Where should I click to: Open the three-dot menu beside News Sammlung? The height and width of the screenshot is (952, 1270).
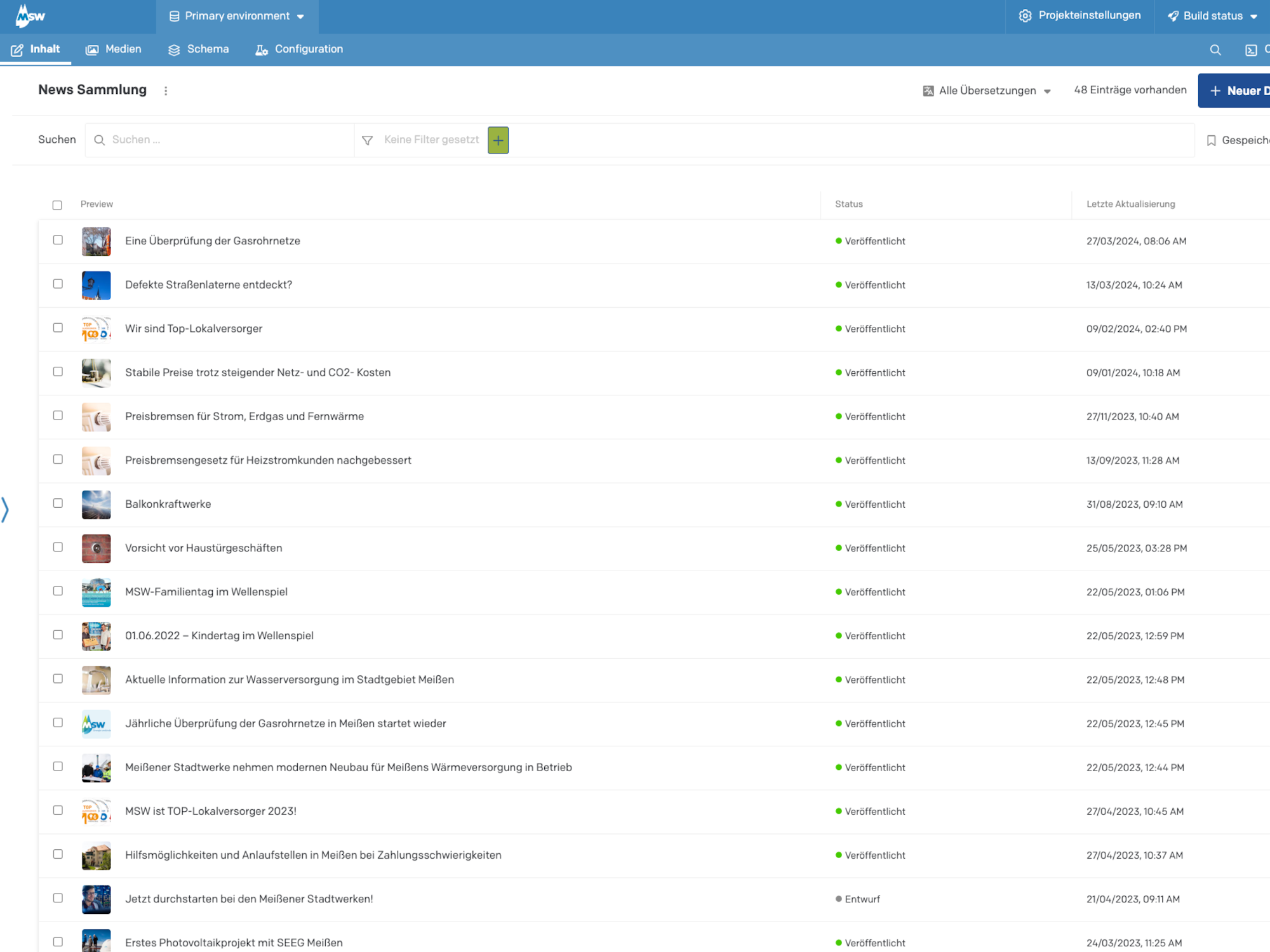tap(166, 91)
